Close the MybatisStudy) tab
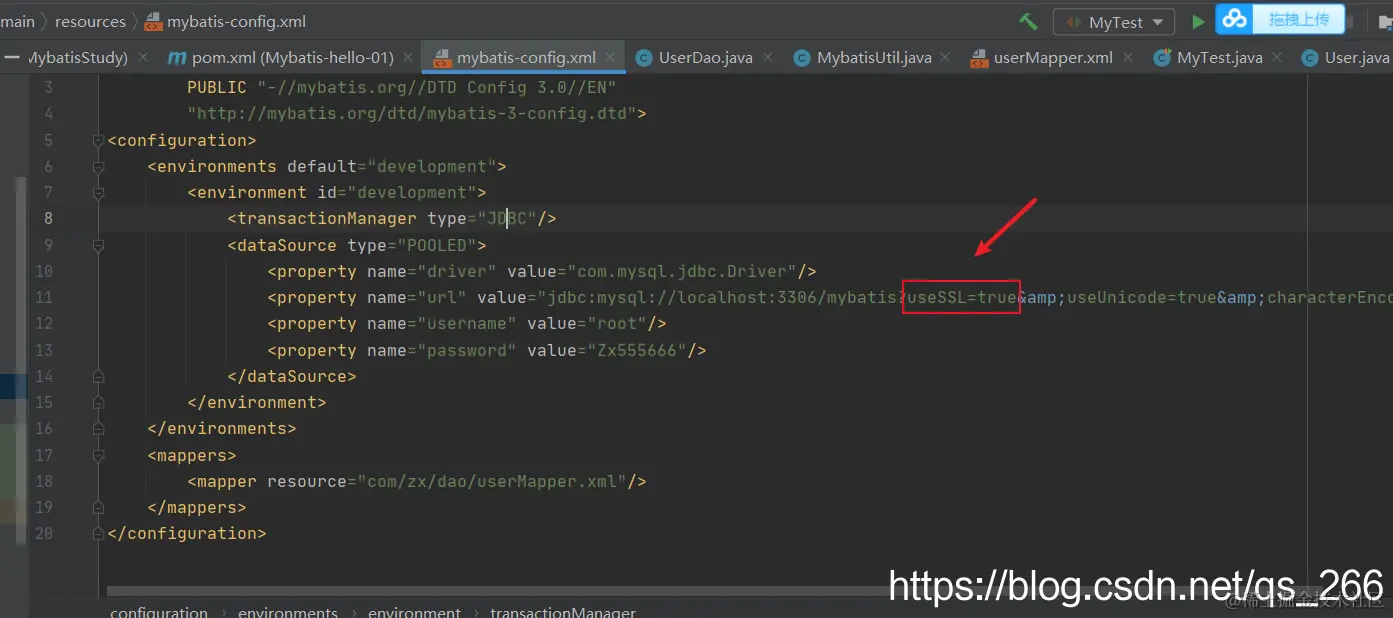This screenshot has height=618, width=1393. [143, 58]
